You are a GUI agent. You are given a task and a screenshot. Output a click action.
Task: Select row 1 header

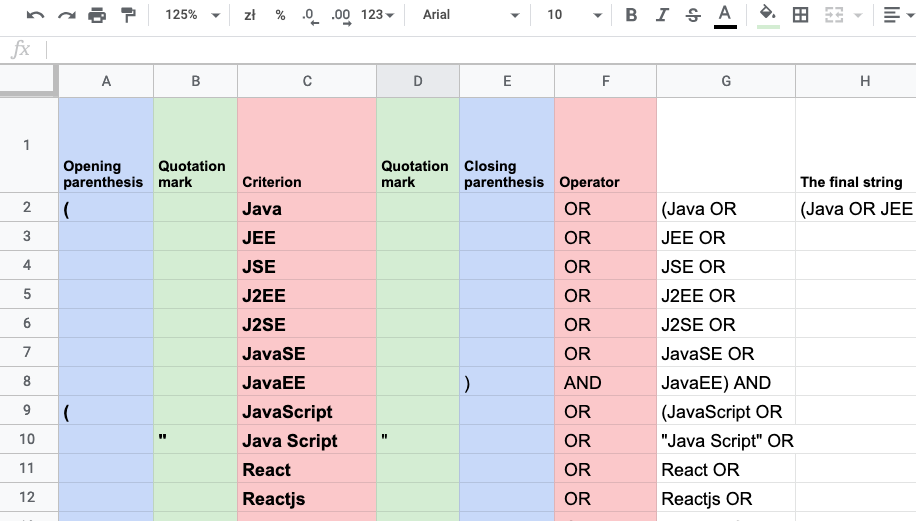pyautogui.click(x=29, y=145)
